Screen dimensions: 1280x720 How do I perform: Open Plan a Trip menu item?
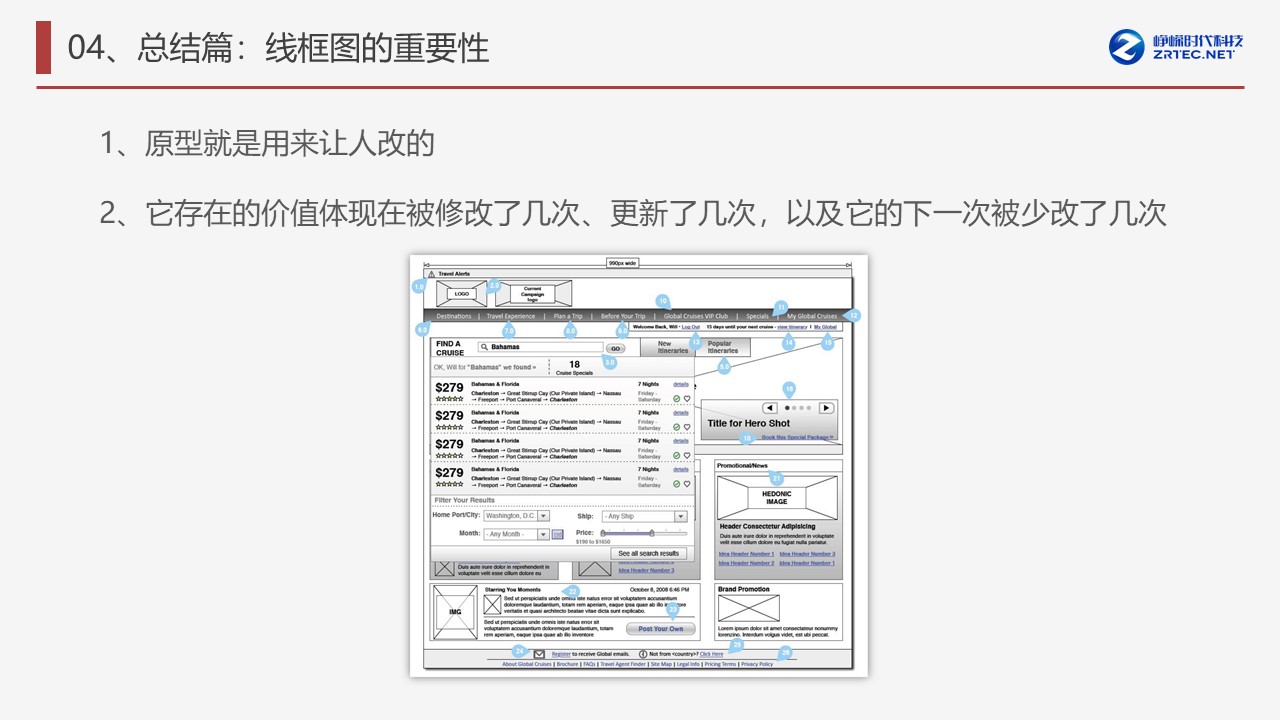click(568, 316)
